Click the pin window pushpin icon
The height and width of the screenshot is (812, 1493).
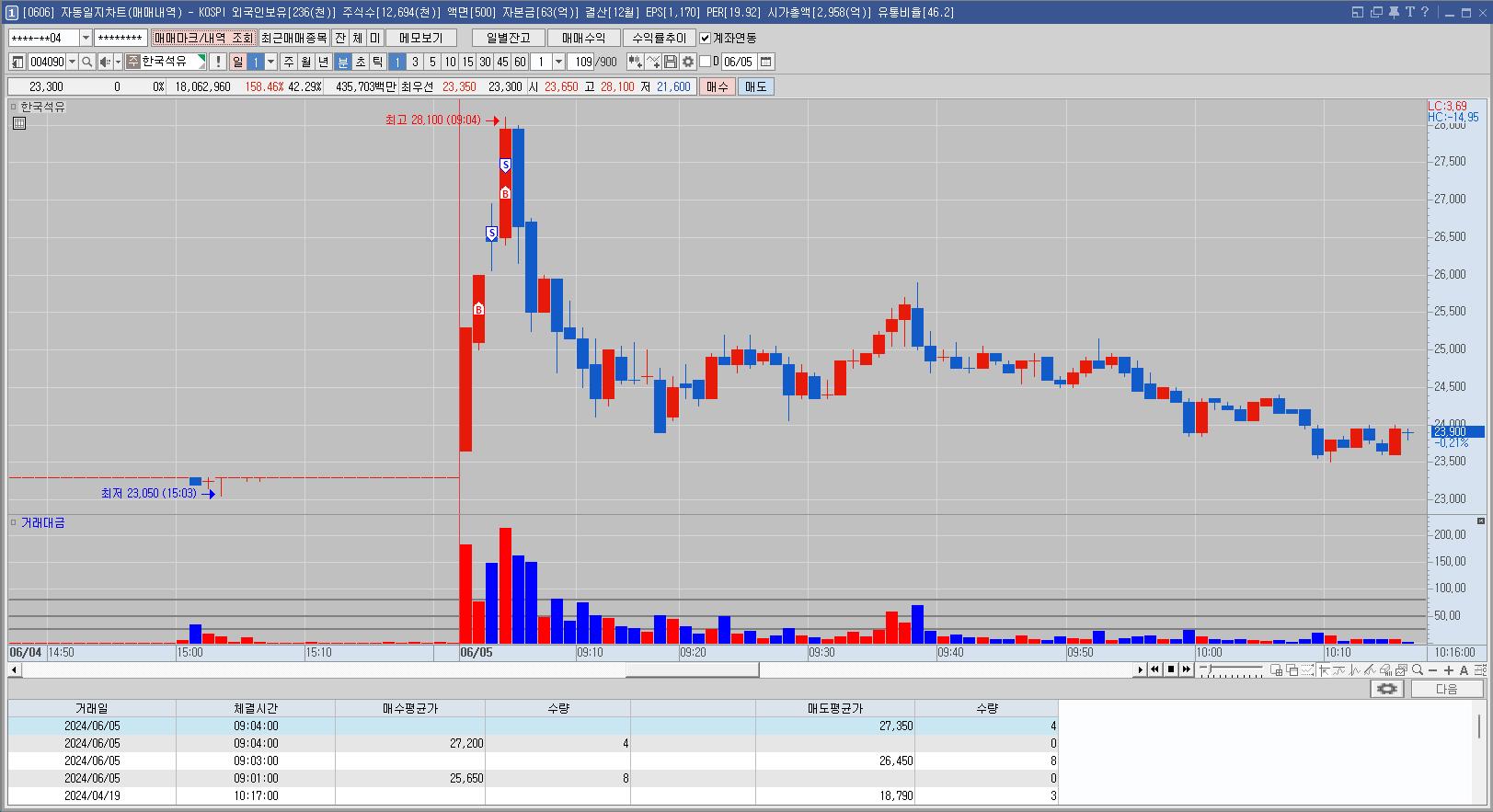coord(1393,12)
